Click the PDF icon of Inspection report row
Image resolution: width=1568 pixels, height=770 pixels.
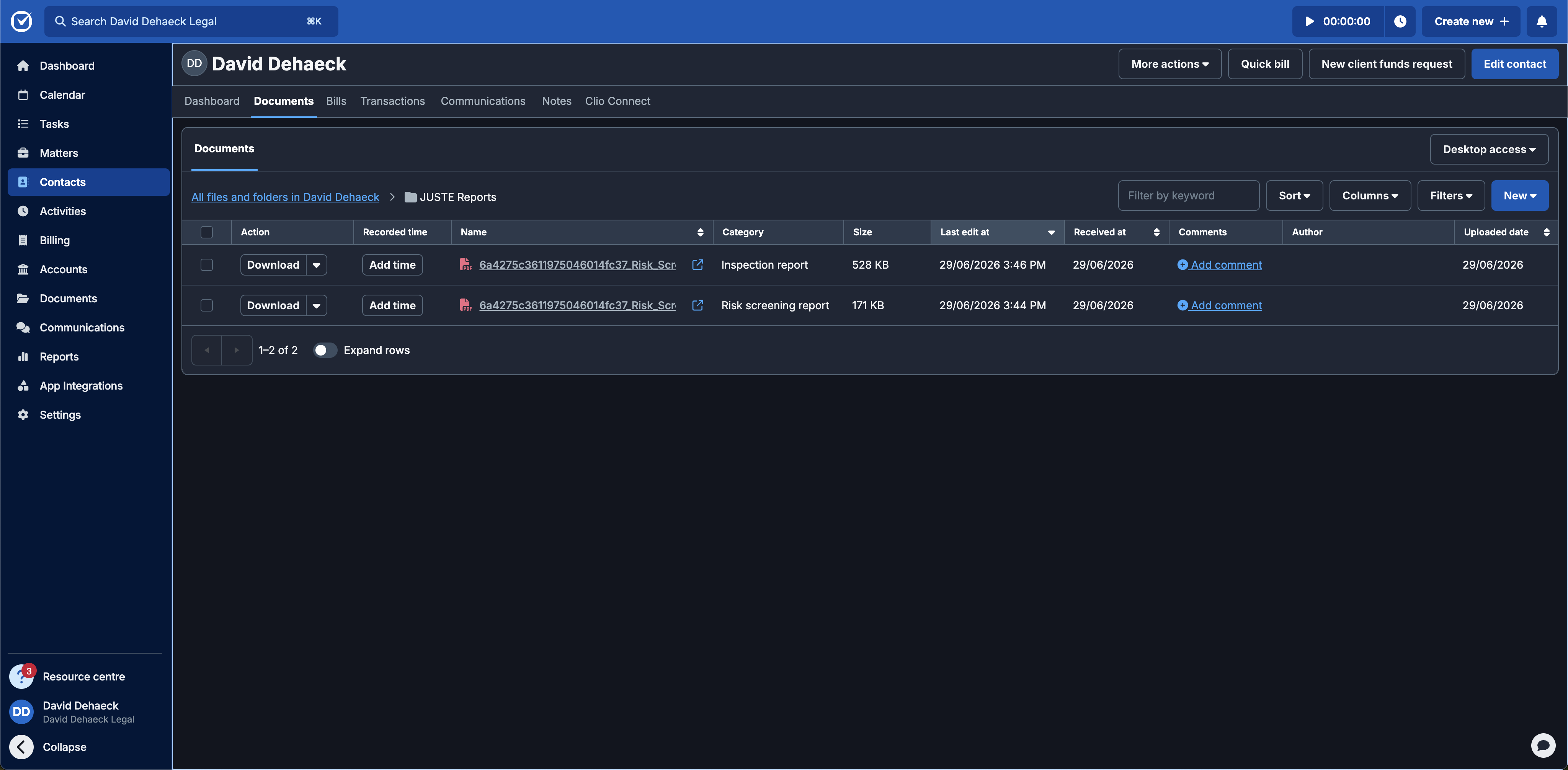click(x=465, y=265)
